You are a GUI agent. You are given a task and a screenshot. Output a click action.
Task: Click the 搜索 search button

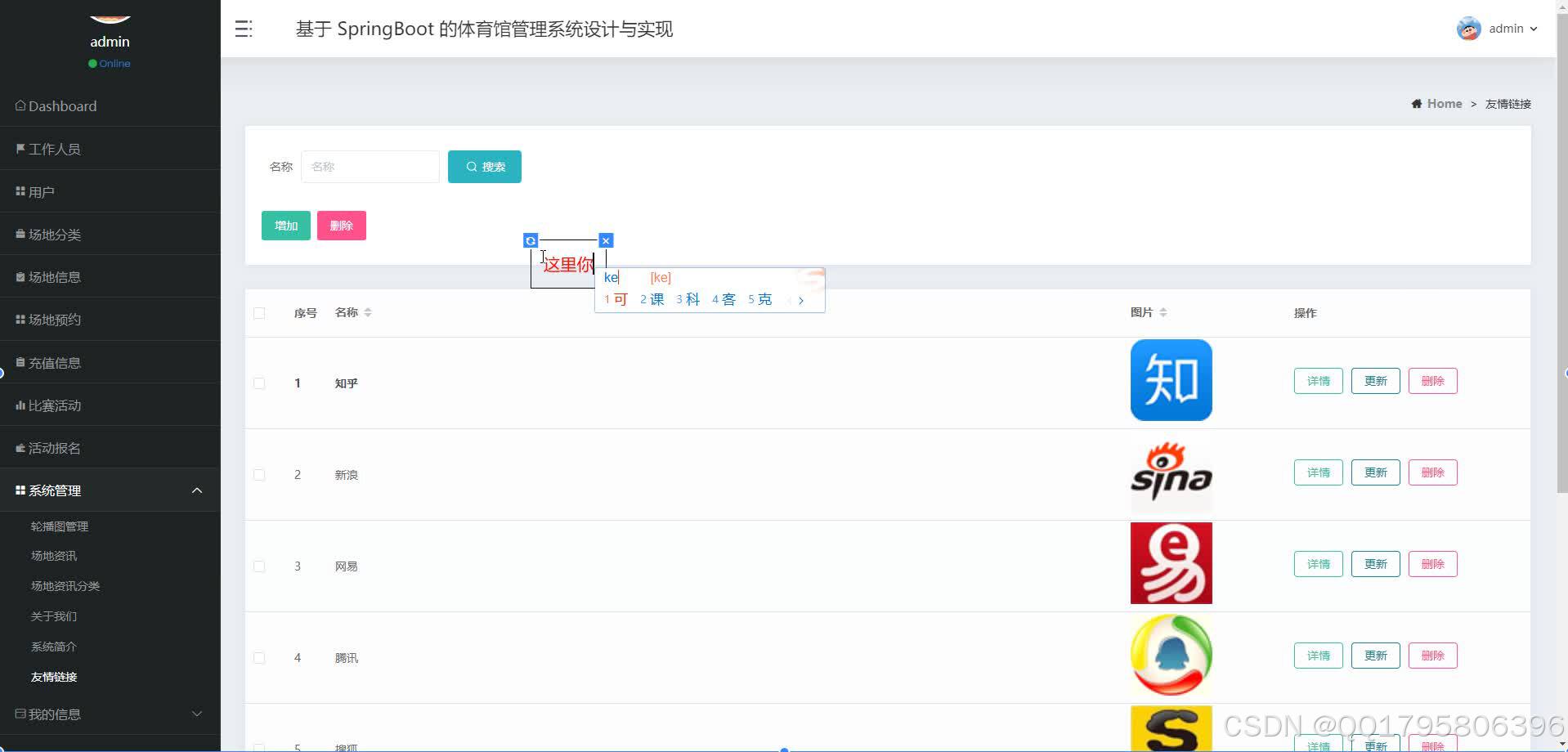(485, 167)
